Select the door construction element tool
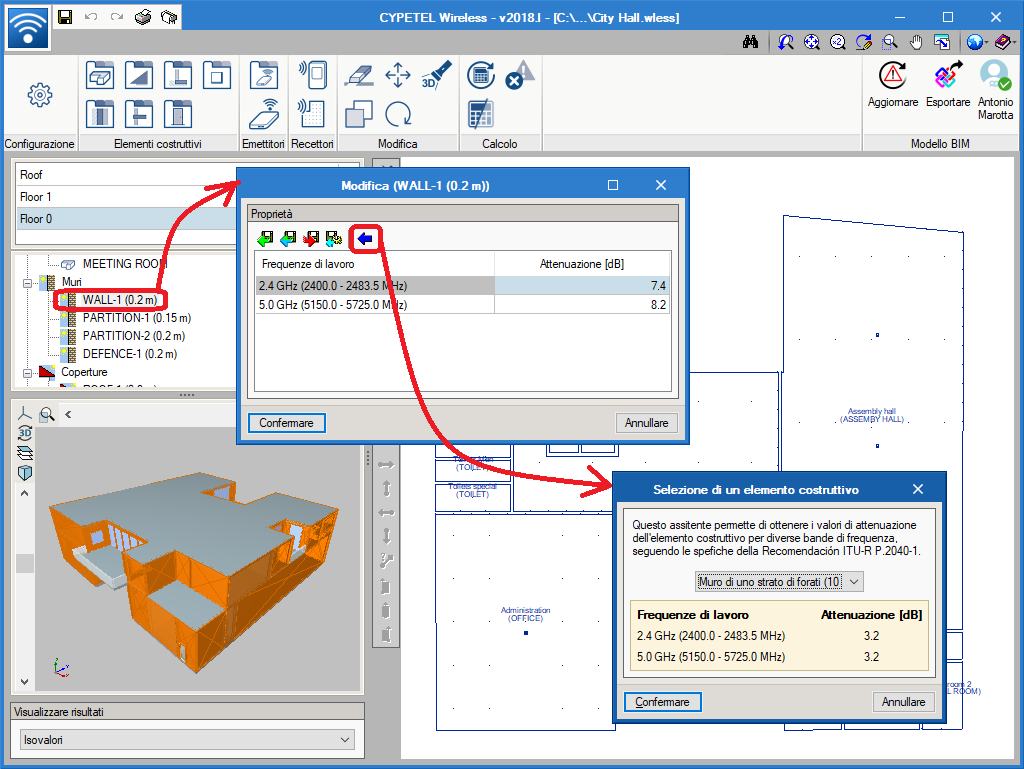Image resolution: width=1024 pixels, height=769 pixels. (x=178, y=114)
